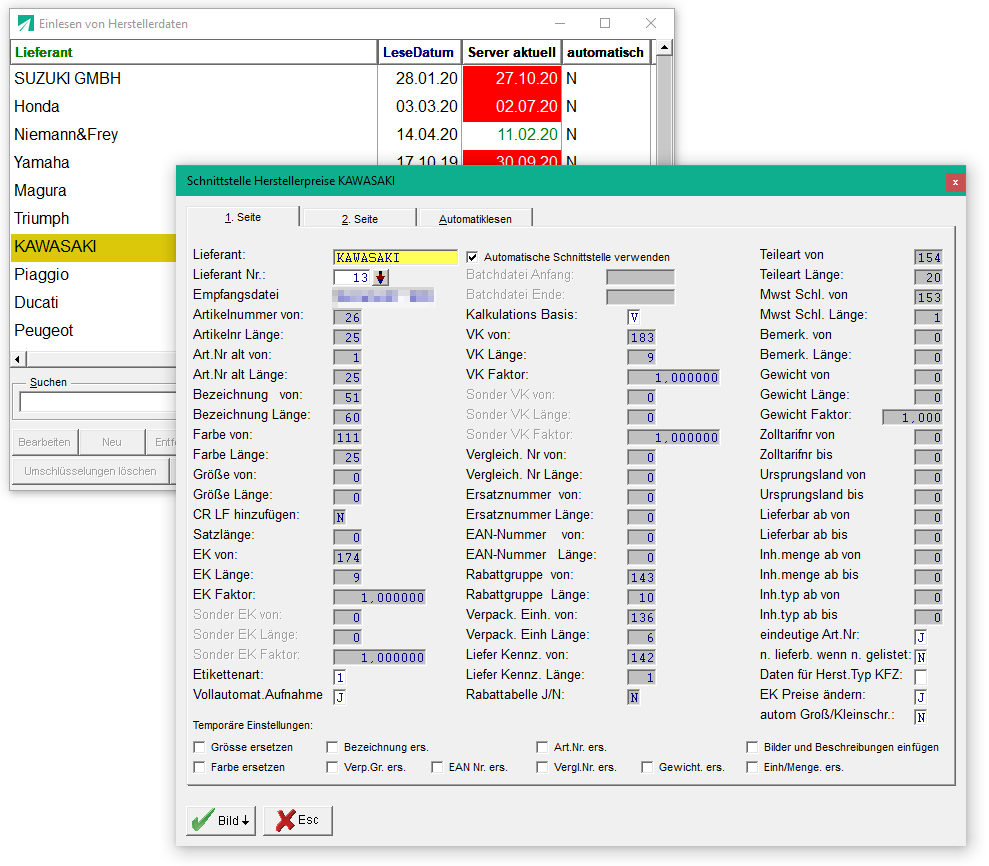Click the Lieferant Nr. field showing 13

(x=353, y=278)
